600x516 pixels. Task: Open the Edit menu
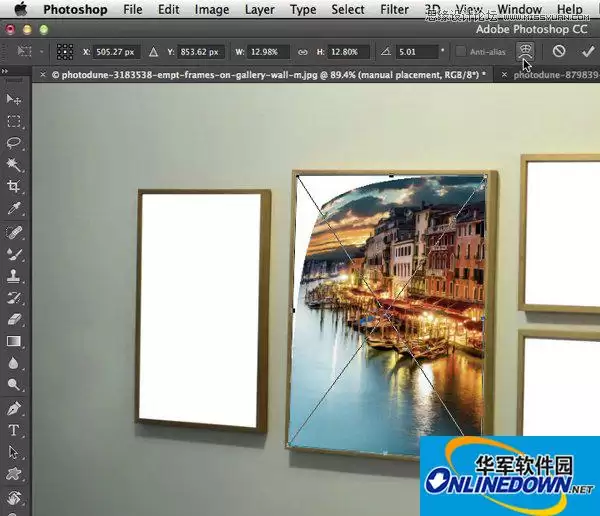click(x=168, y=9)
